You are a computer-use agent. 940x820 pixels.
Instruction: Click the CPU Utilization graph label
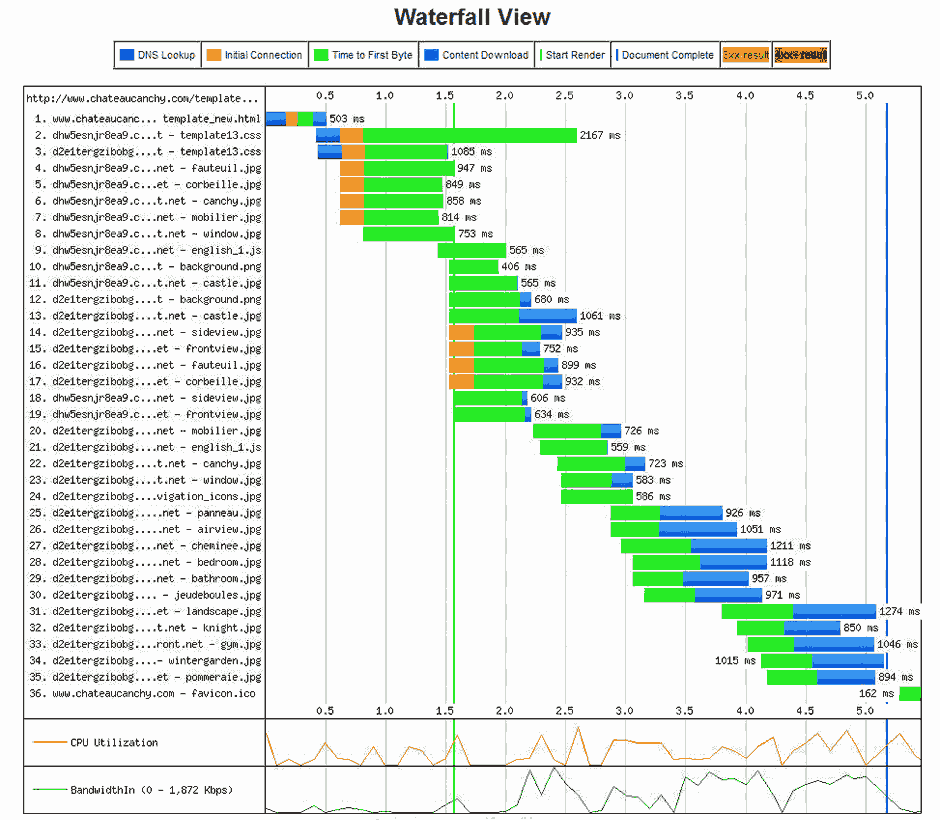coord(113,742)
